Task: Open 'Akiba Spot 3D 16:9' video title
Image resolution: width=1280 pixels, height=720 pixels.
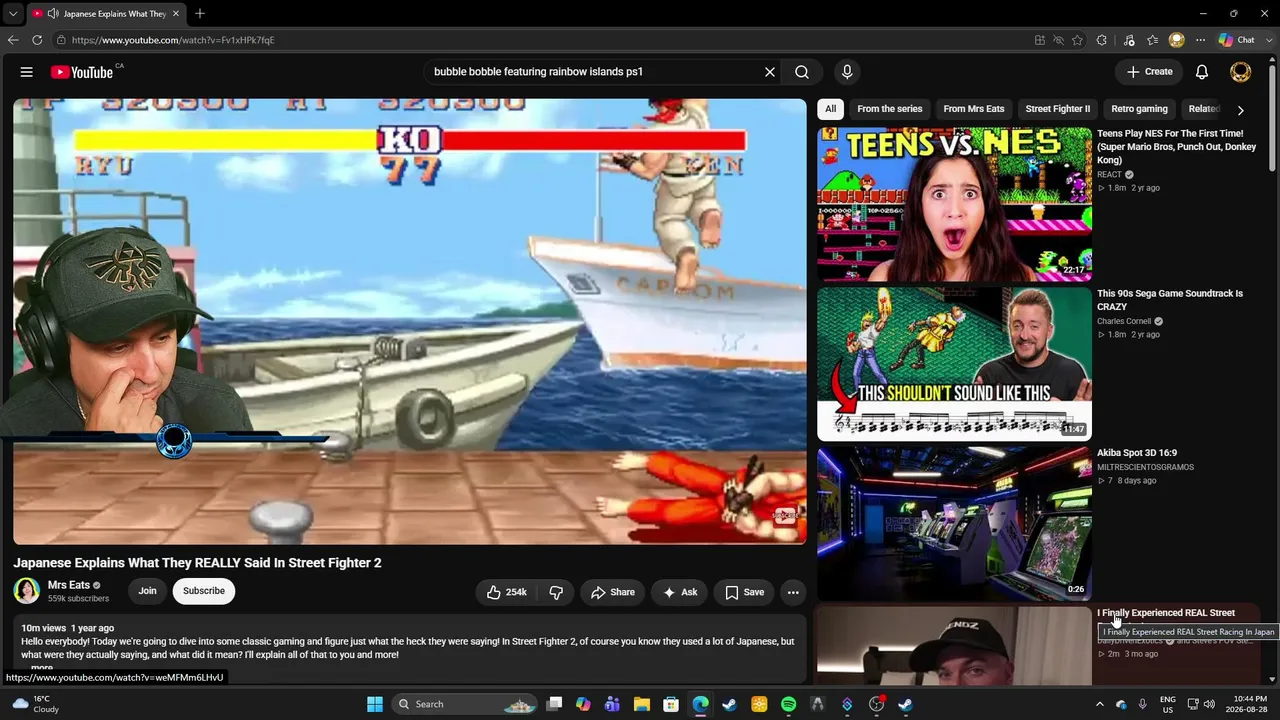Action: pyautogui.click(x=1137, y=453)
